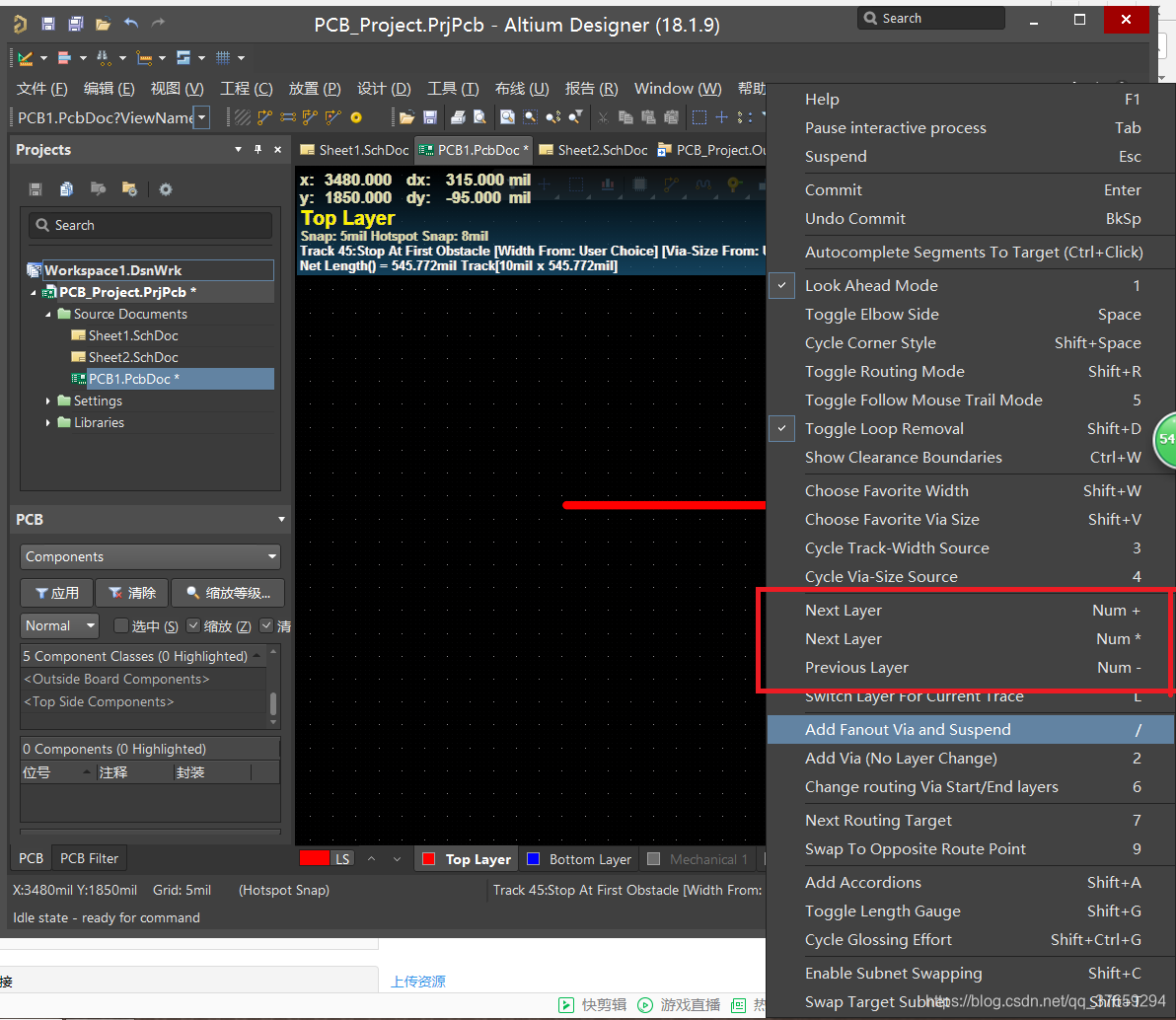This screenshot has width=1176, height=1020.
Task: Click the Print Preview icon
Action: point(480,117)
